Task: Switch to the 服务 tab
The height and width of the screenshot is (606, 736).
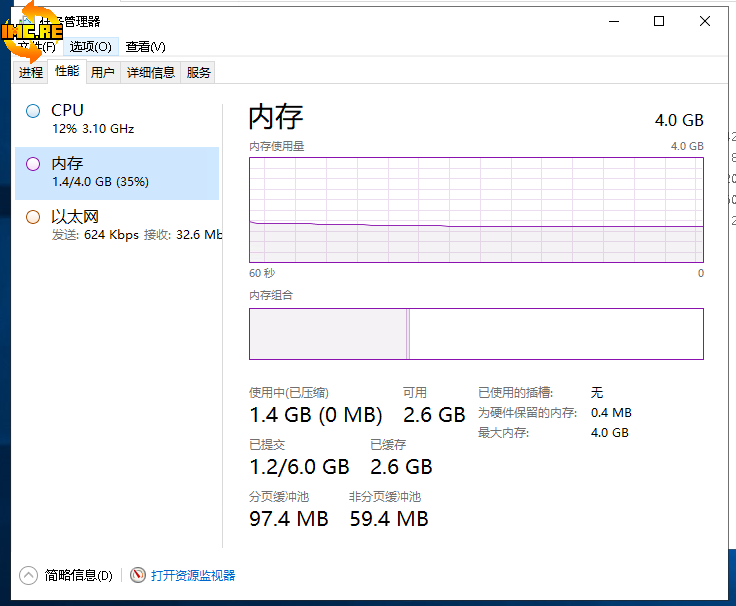Action: point(198,72)
